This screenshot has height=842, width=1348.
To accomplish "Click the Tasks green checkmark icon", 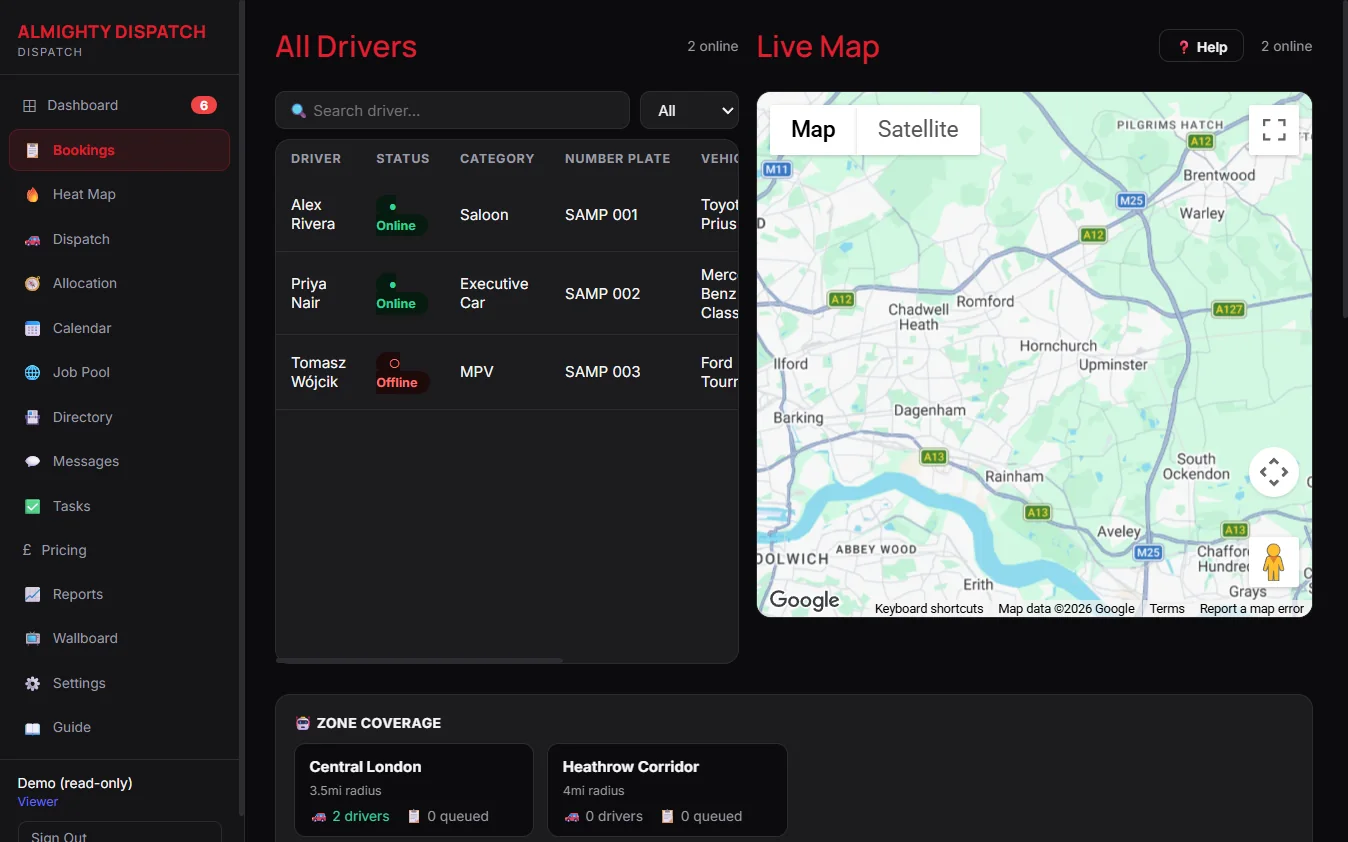I will click(x=33, y=507).
